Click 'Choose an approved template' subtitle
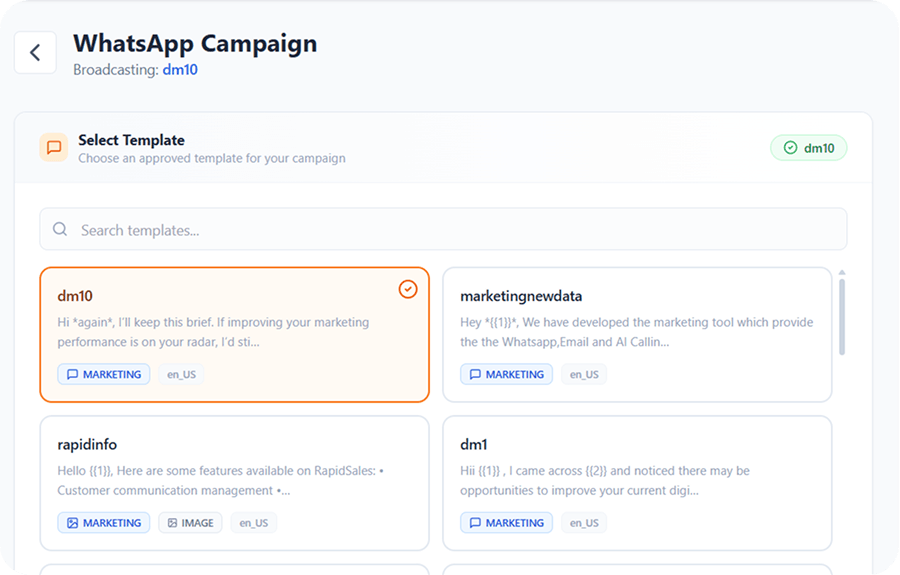Viewport: 900px width, 575px height. [x=212, y=158]
